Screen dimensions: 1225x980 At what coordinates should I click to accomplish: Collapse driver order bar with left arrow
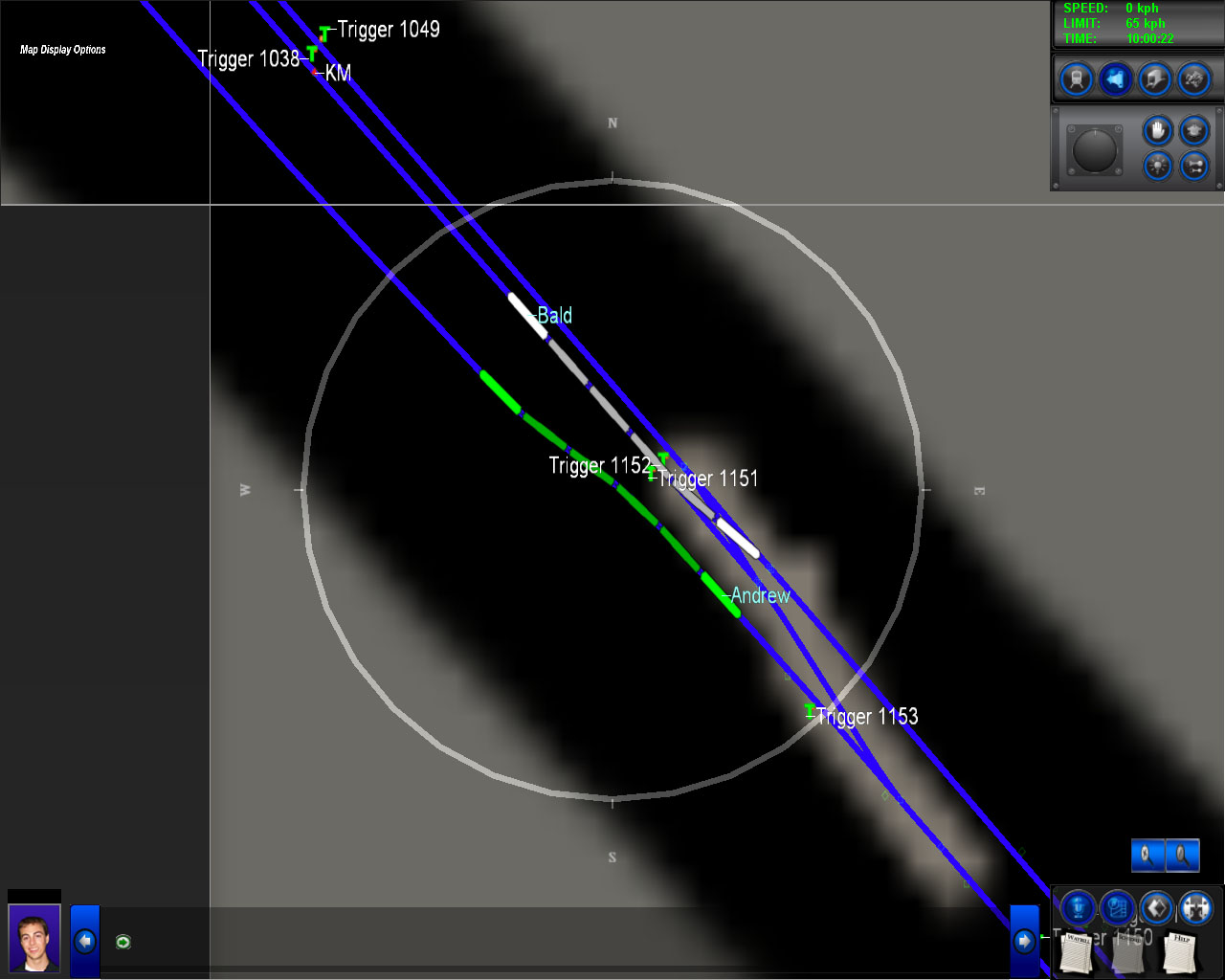pyautogui.click(x=85, y=942)
